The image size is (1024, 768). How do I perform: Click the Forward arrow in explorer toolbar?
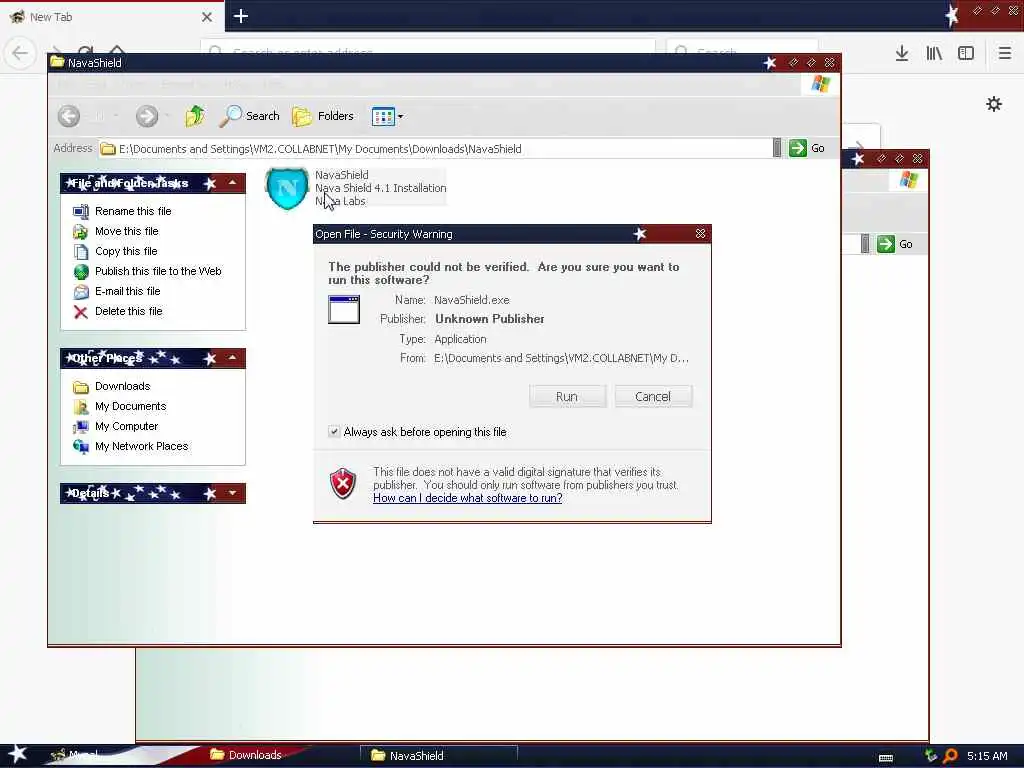click(147, 116)
